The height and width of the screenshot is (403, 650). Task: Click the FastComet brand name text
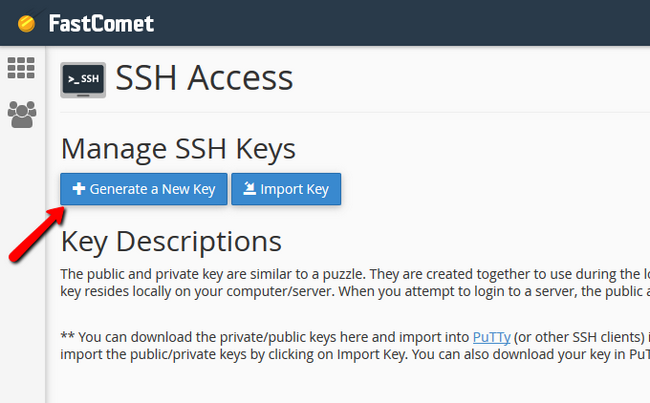(99, 23)
